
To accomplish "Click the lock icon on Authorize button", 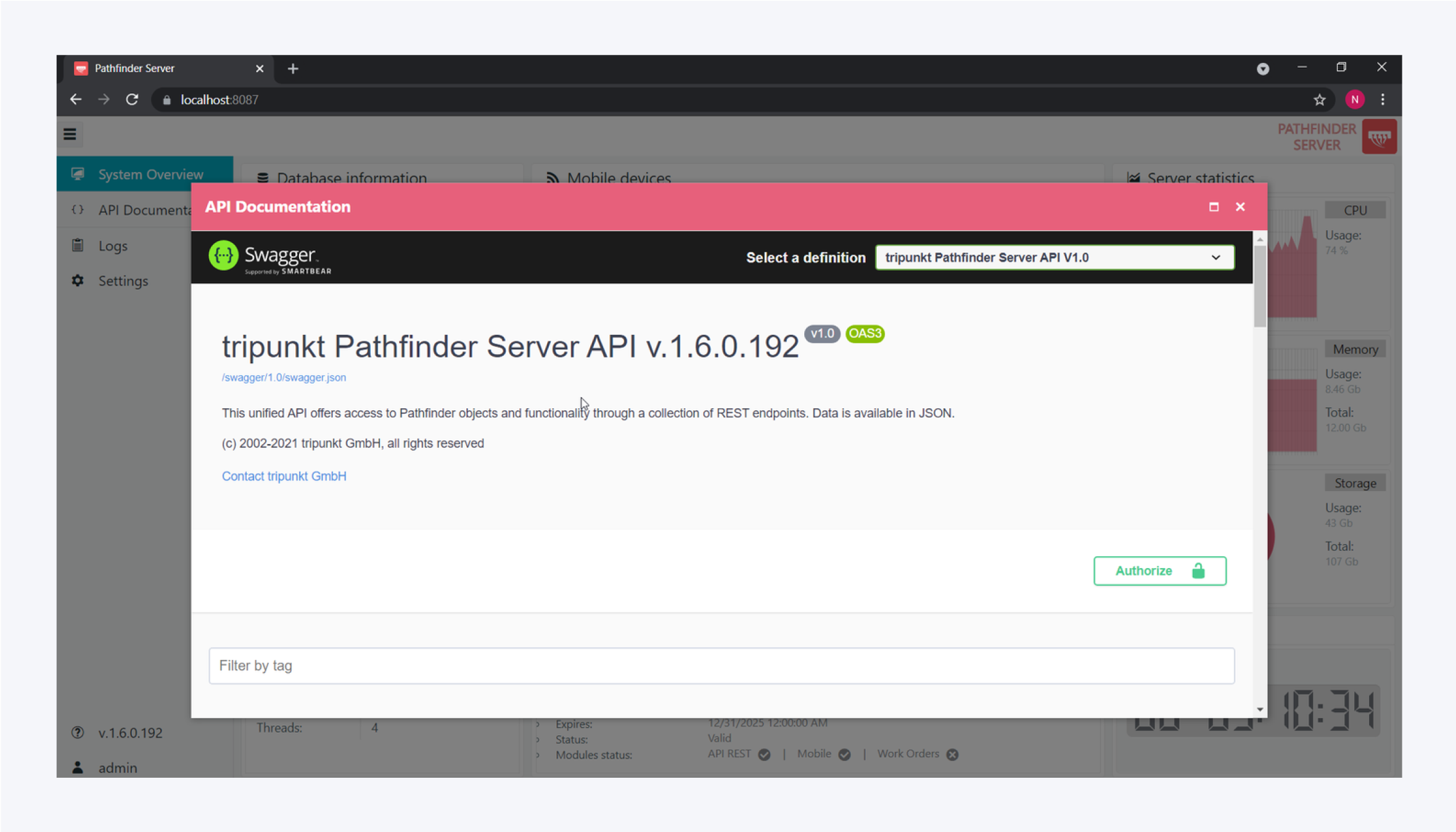I will [x=1198, y=570].
